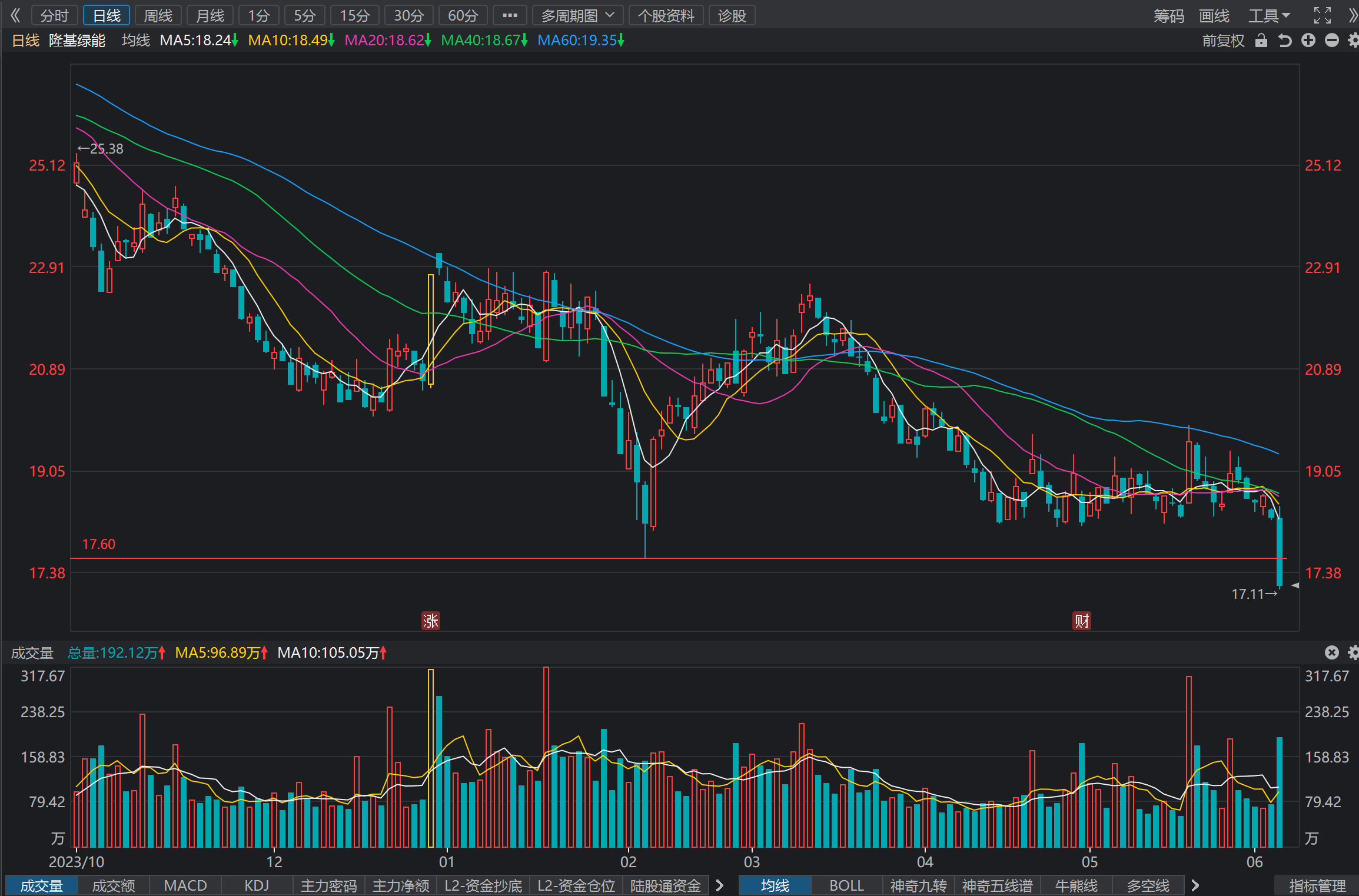Click the 涨 event marker

tap(430, 621)
